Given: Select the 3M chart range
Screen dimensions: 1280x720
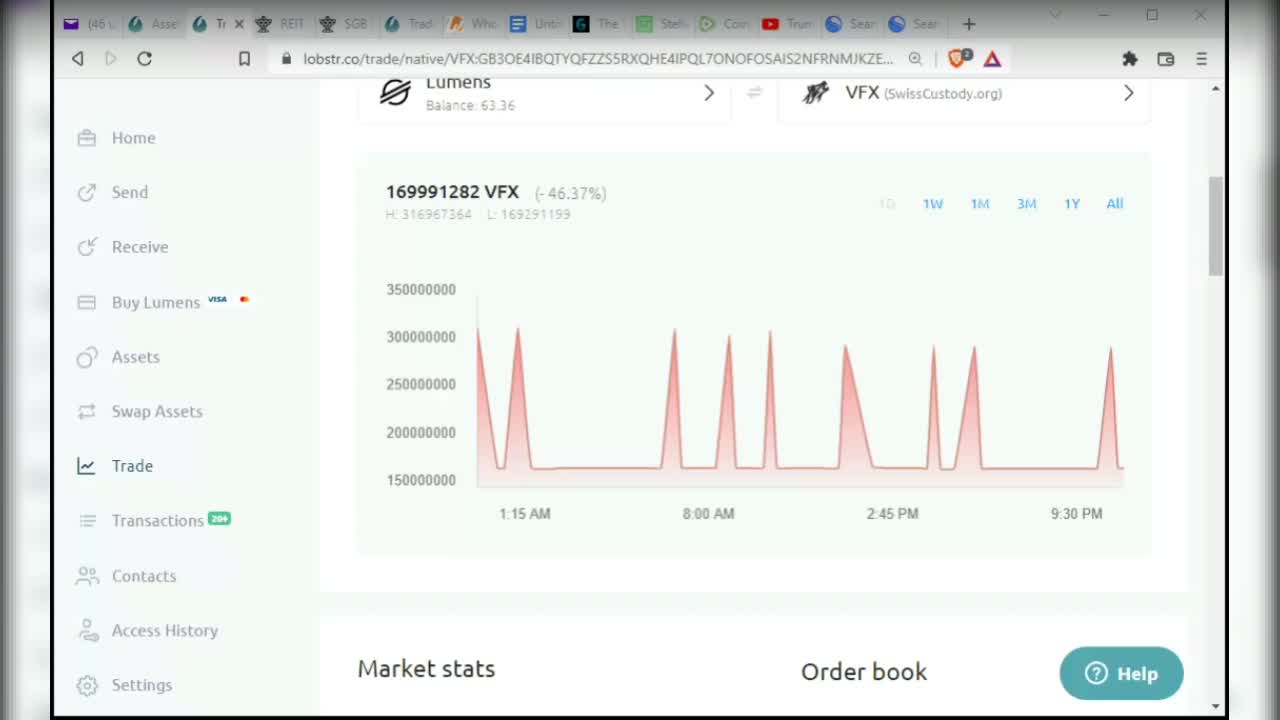Looking at the screenshot, I should [x=1027, y=204].
